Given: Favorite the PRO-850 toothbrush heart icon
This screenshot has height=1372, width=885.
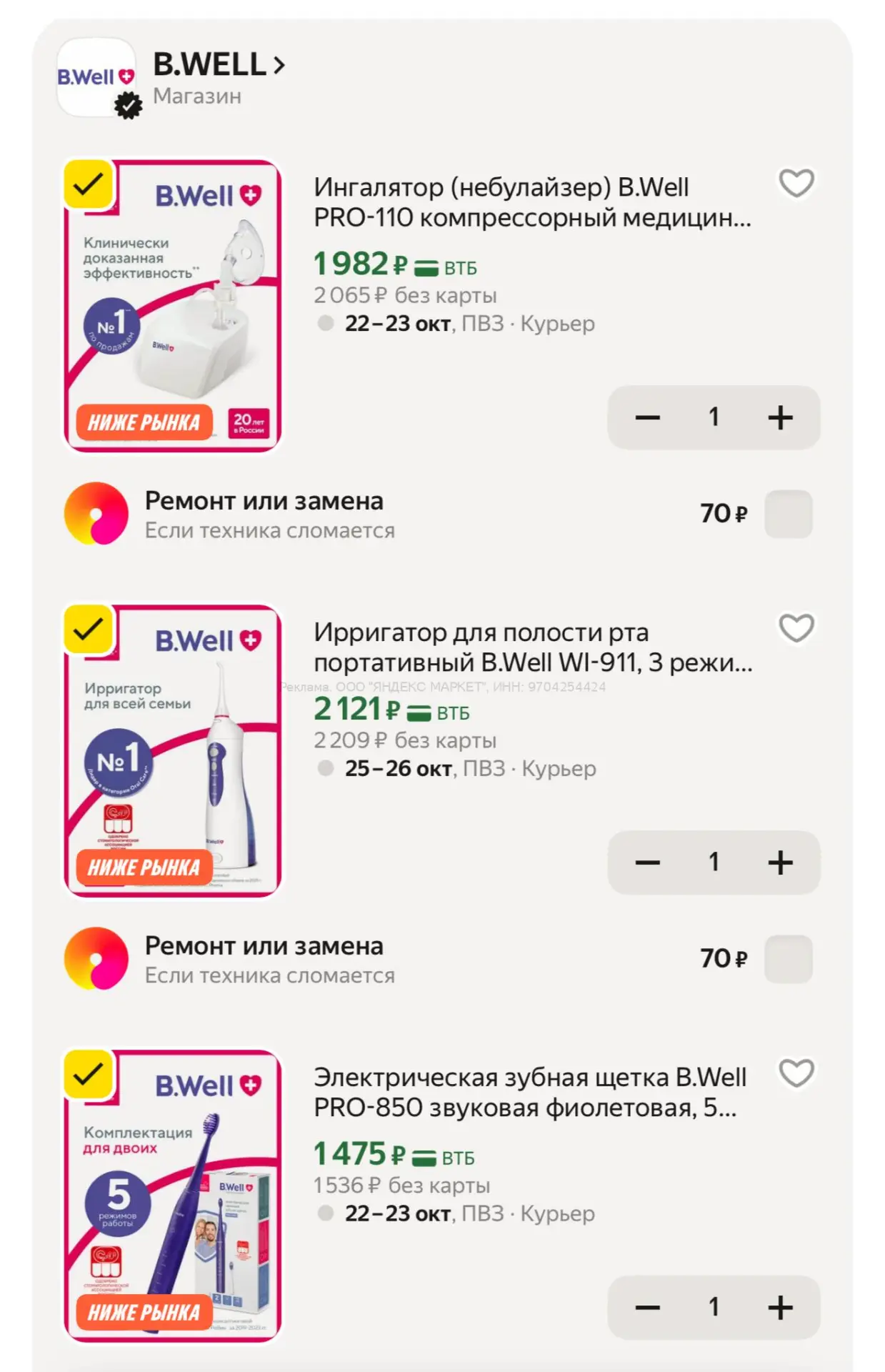Looking at the screenshot, I should click(x=796, y=1073).
